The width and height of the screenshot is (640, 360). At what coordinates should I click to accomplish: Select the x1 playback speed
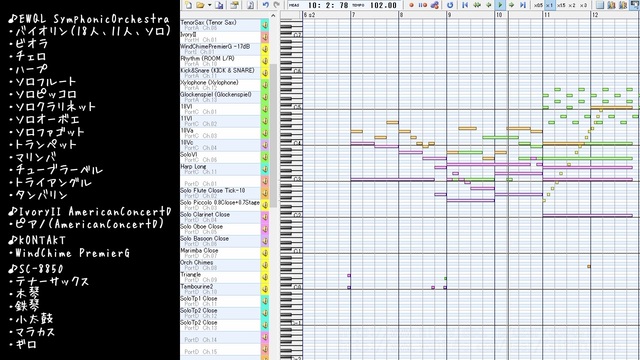pyautogui.click(x=549, y=5)
